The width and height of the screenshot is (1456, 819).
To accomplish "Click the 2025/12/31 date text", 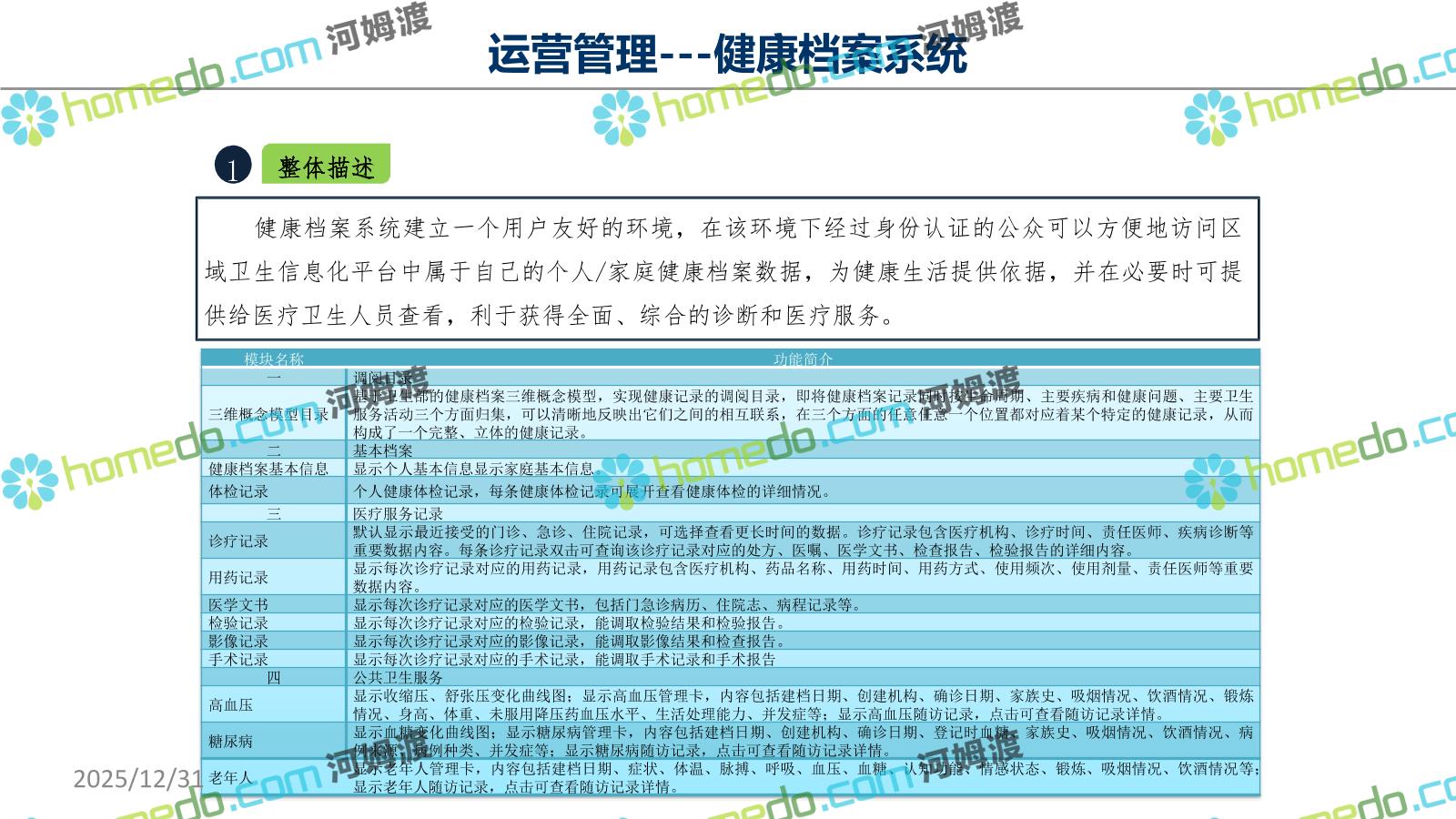I will 136,778.
